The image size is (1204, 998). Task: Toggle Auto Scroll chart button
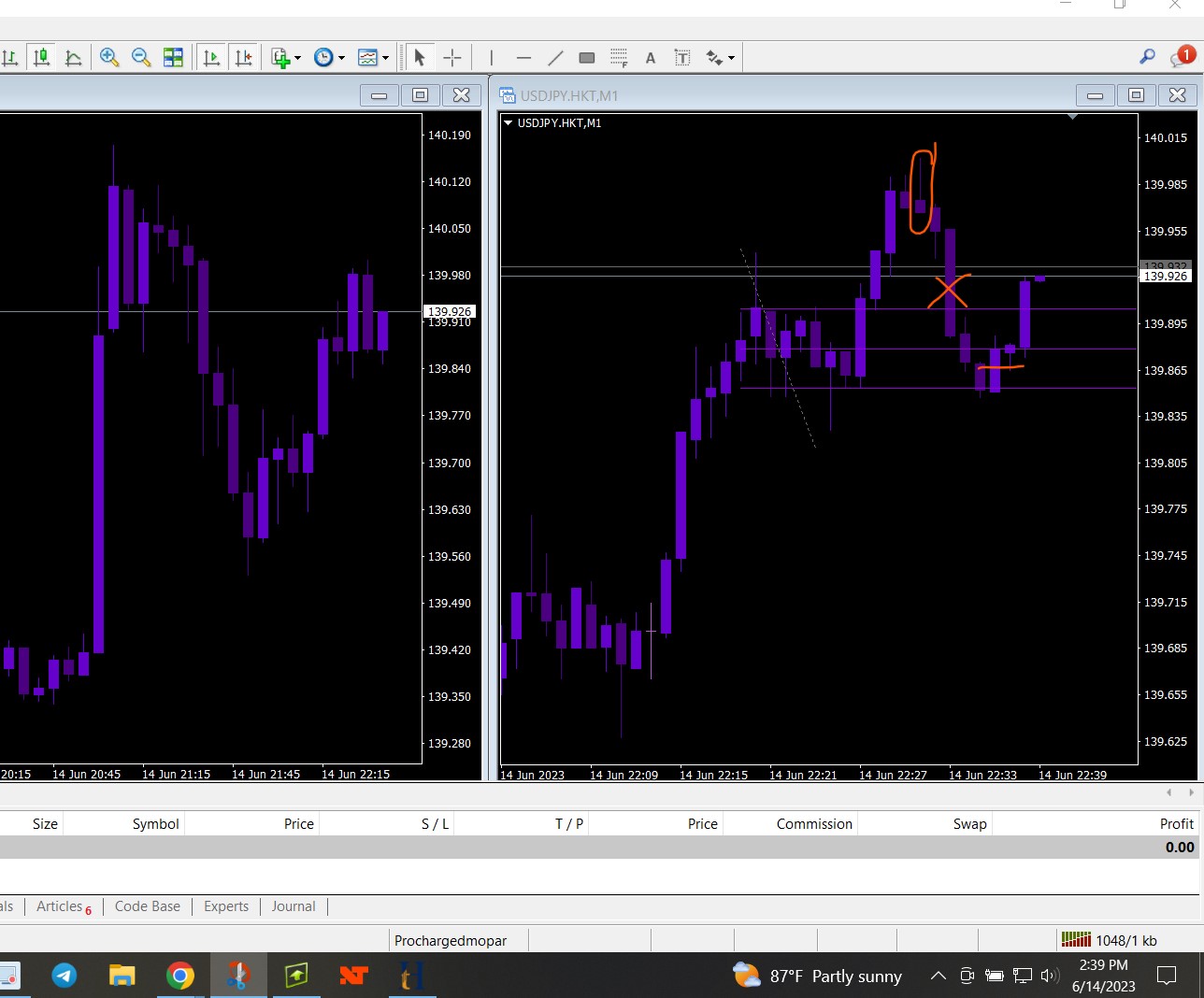211,58
